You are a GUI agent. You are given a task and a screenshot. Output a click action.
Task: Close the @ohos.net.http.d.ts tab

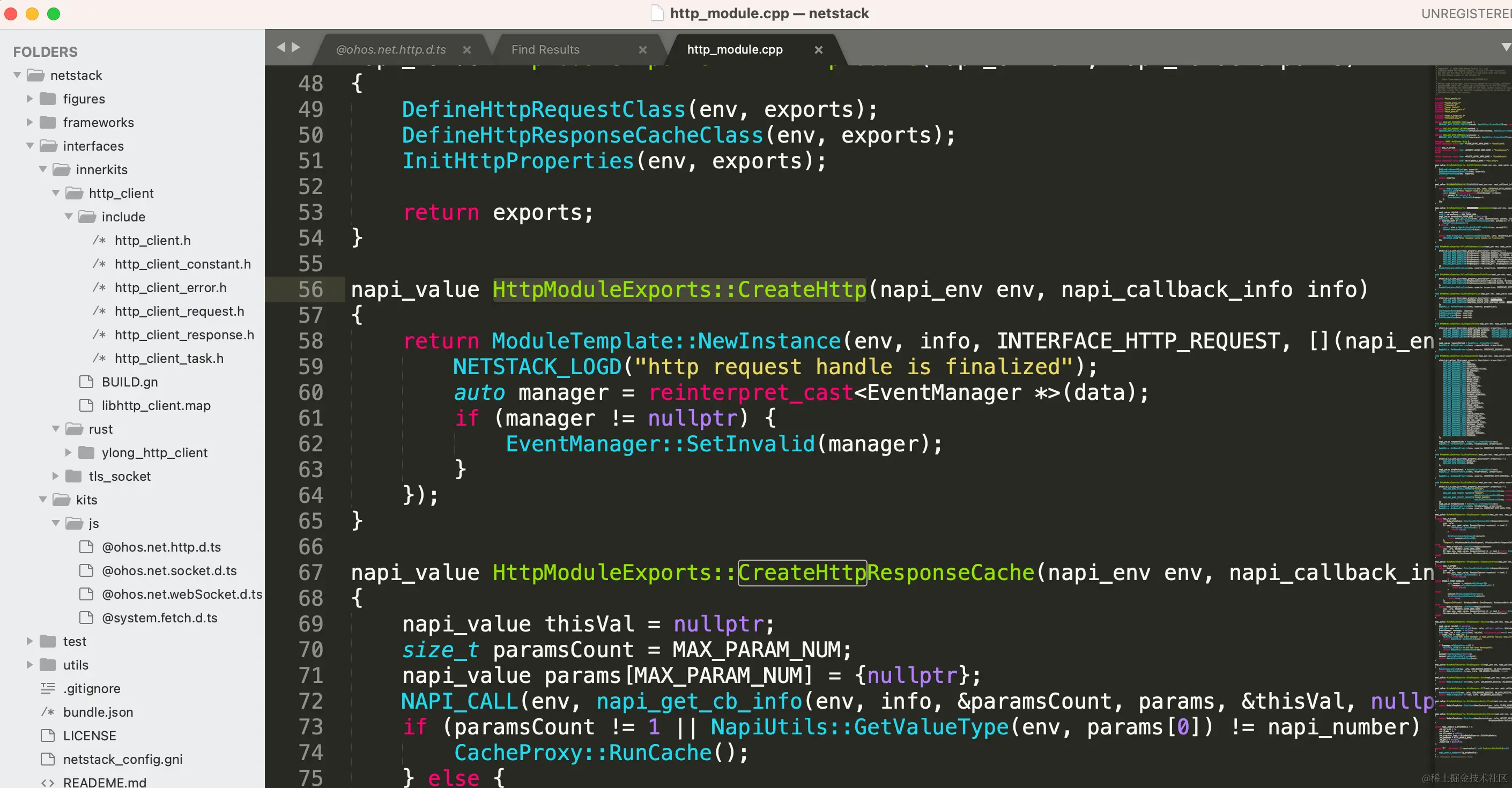click(466, 50)
